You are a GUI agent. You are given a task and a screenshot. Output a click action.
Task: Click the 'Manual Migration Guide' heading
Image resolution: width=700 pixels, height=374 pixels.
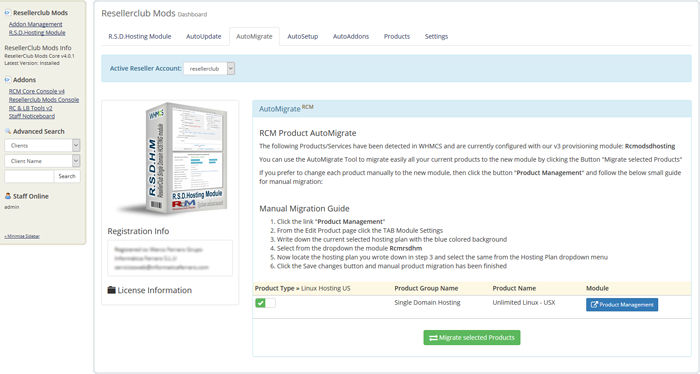point(304,208)
